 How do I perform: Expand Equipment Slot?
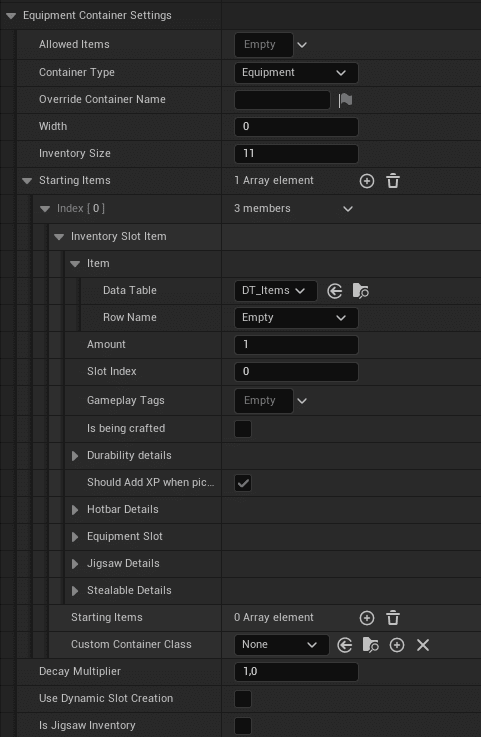(x=75, y=537)
